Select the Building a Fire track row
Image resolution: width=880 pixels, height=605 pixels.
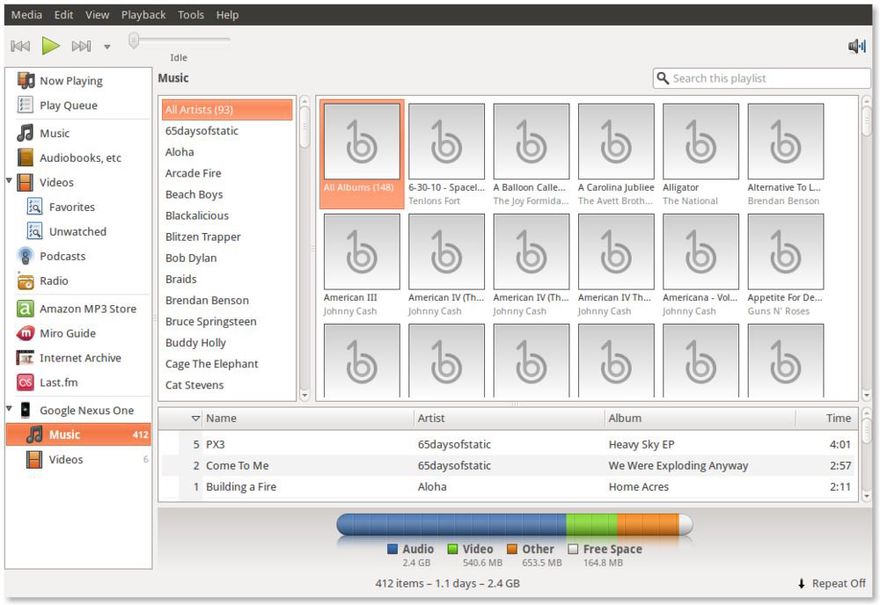507,487
